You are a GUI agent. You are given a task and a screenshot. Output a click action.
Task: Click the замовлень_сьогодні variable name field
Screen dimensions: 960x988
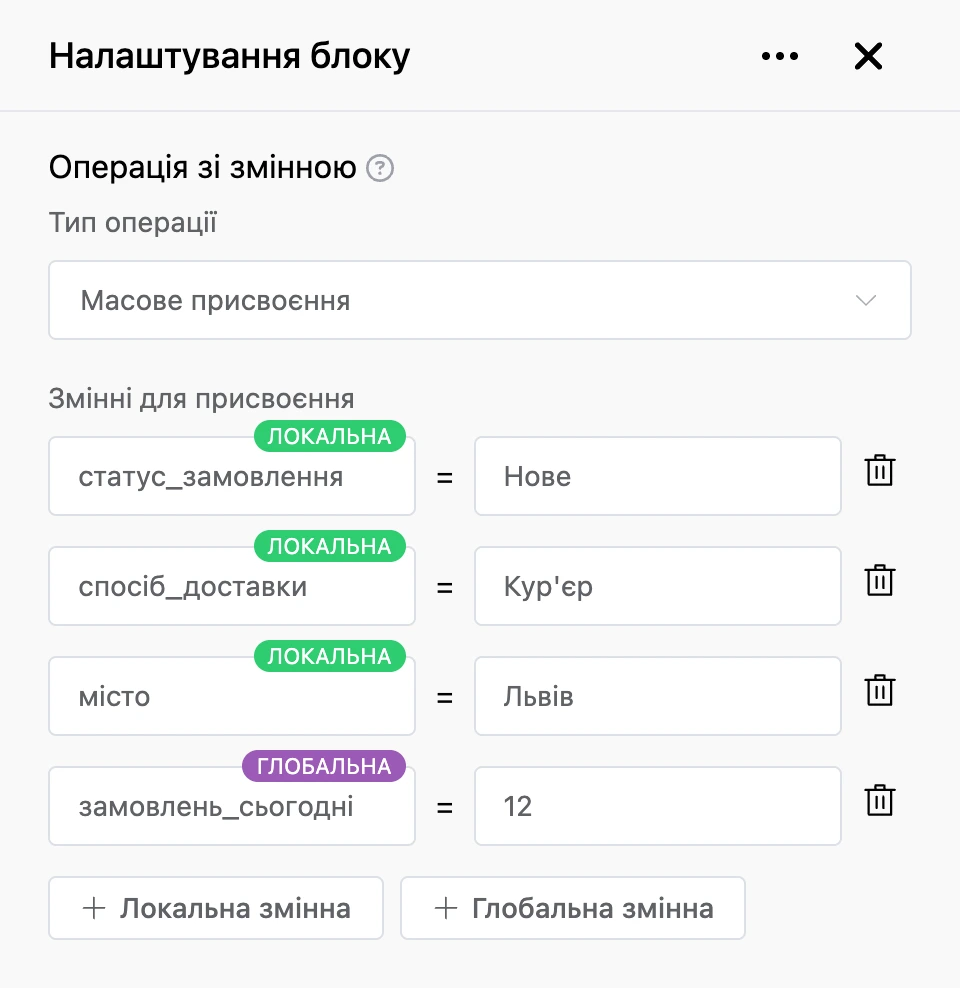tap(232, 806)
